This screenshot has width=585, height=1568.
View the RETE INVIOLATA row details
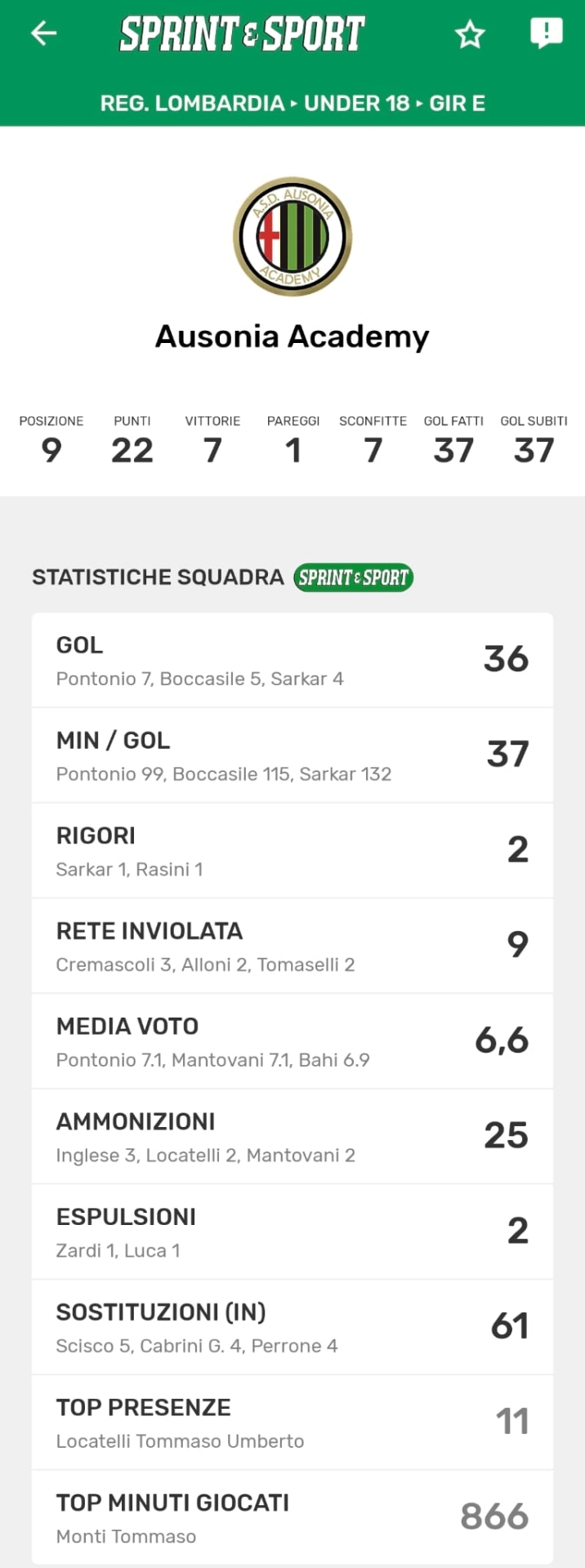tap(292, 947)
